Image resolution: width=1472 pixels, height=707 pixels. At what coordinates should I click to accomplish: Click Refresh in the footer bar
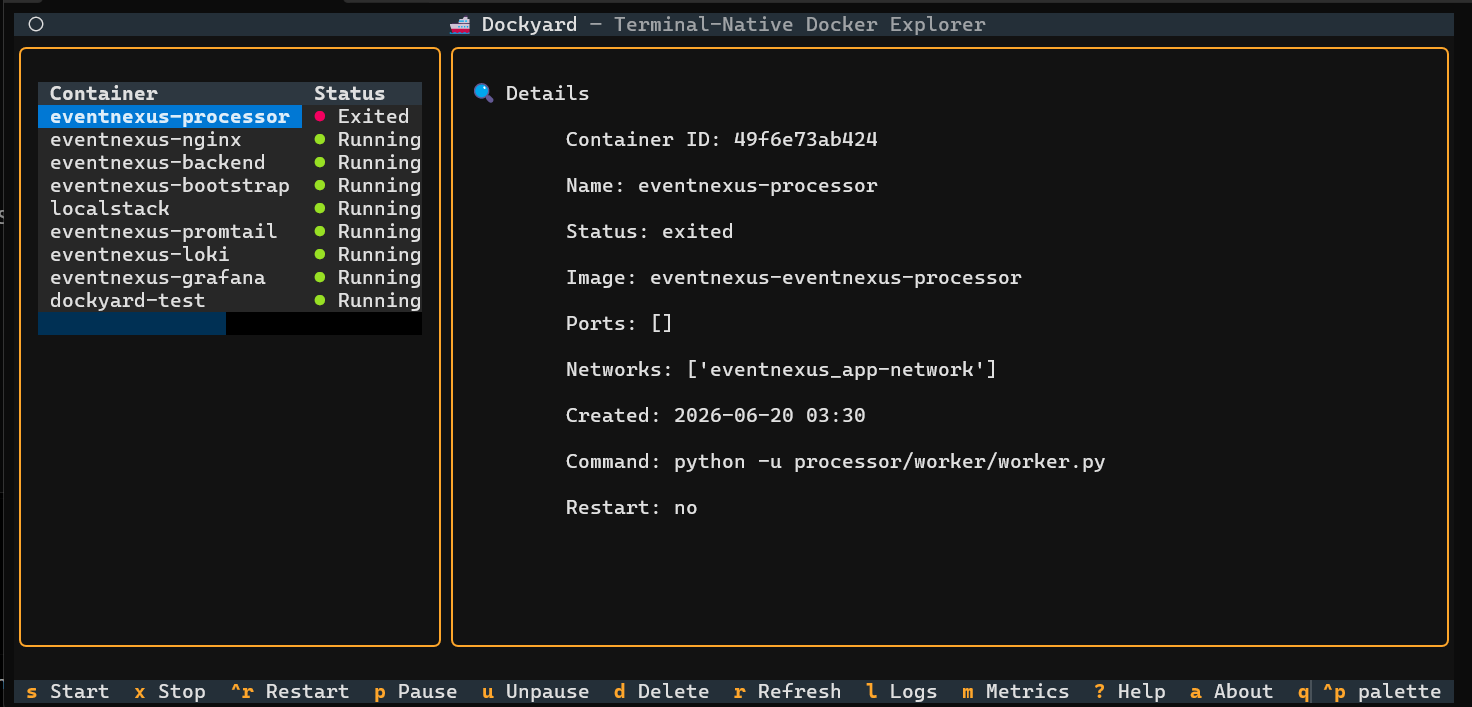click(x=787, y=692)
